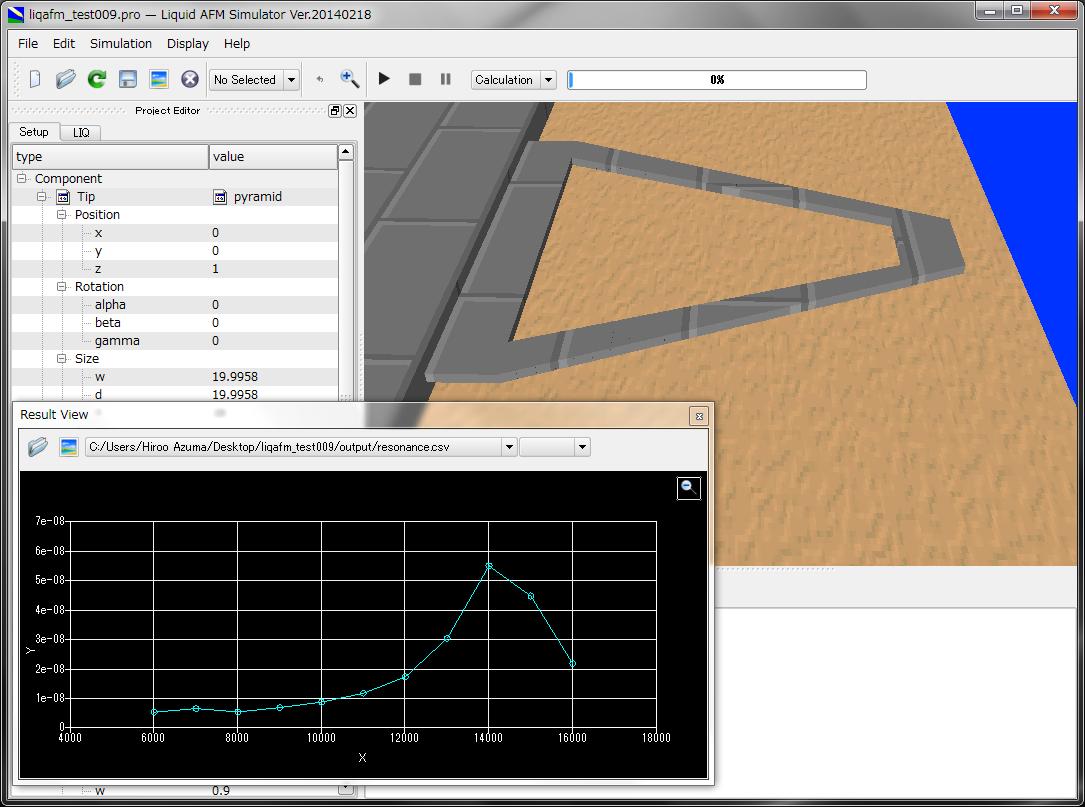Screen dimensions: 1085x807
Task: Select the Tip pyramid value cell
Action: (x=257, y=197)
